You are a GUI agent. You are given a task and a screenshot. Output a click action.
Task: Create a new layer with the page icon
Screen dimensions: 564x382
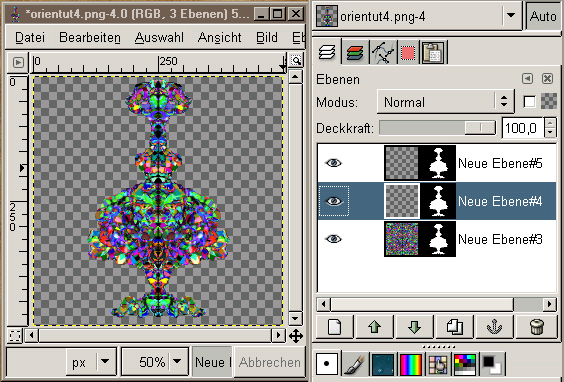coord(335,327)
